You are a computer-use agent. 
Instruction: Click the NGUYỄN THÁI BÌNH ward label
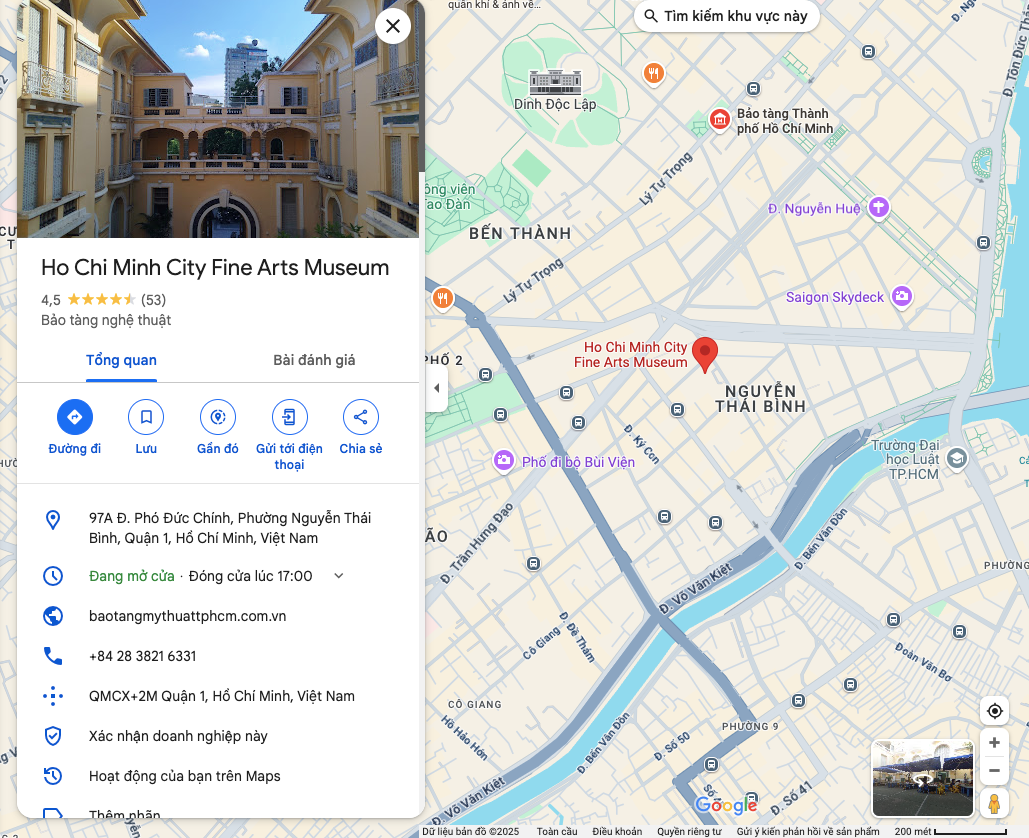761,399
